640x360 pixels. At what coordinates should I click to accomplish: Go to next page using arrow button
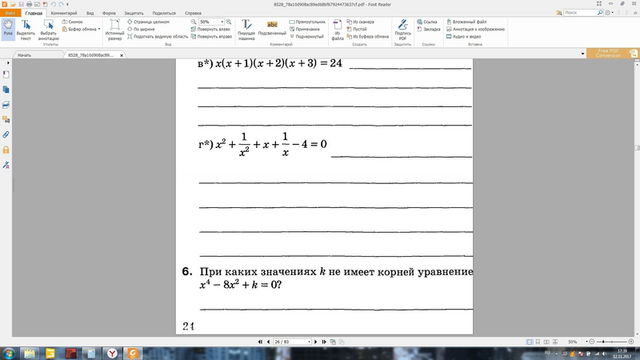click(316, 342)
